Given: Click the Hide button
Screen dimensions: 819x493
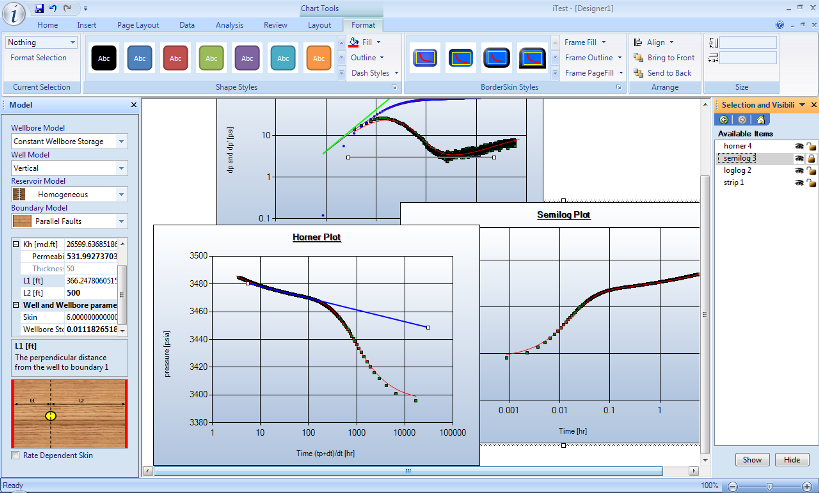Looking at the screenshot, I should [x=792, y=460].
